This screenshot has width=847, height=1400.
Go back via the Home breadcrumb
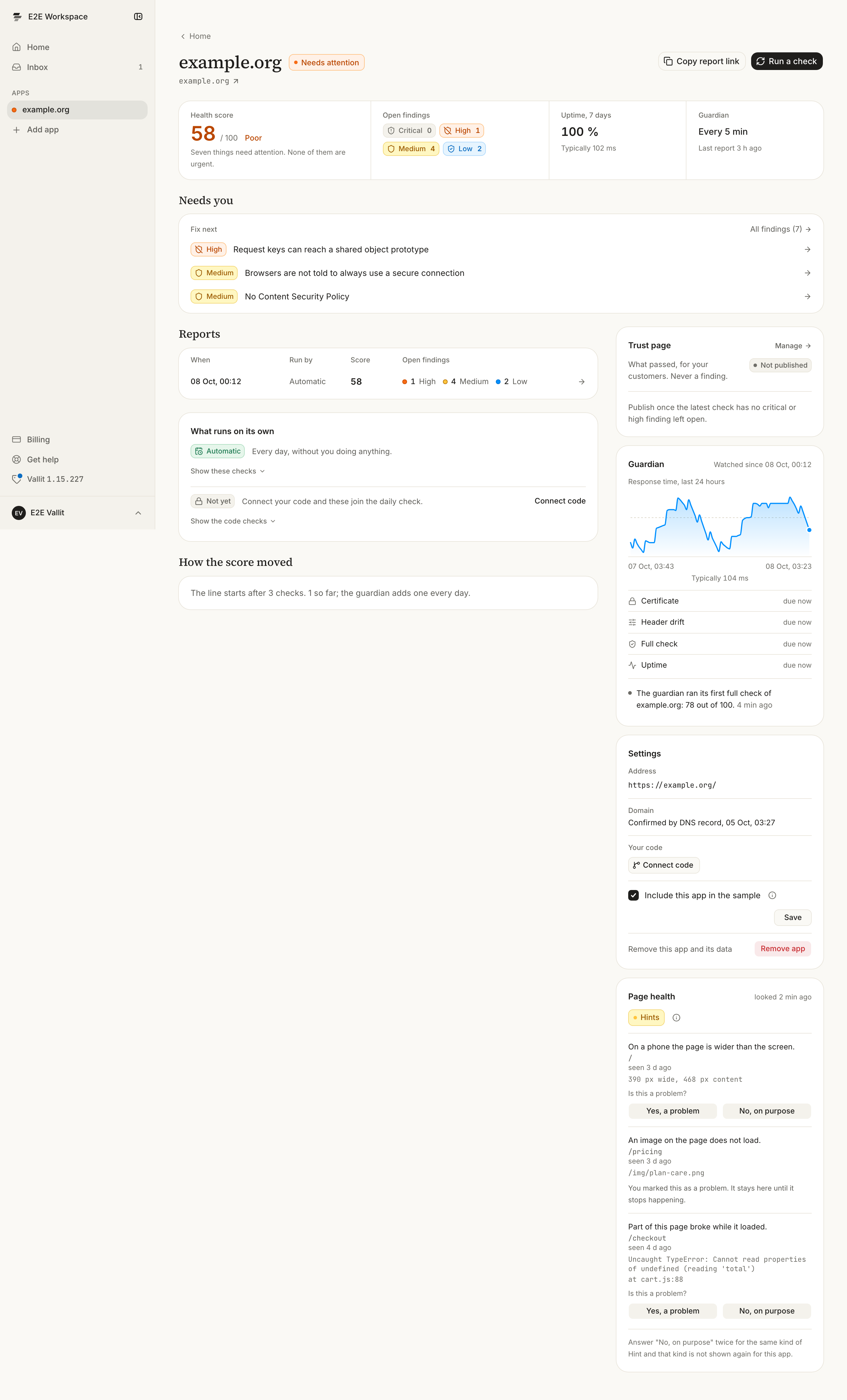[195, 36]
